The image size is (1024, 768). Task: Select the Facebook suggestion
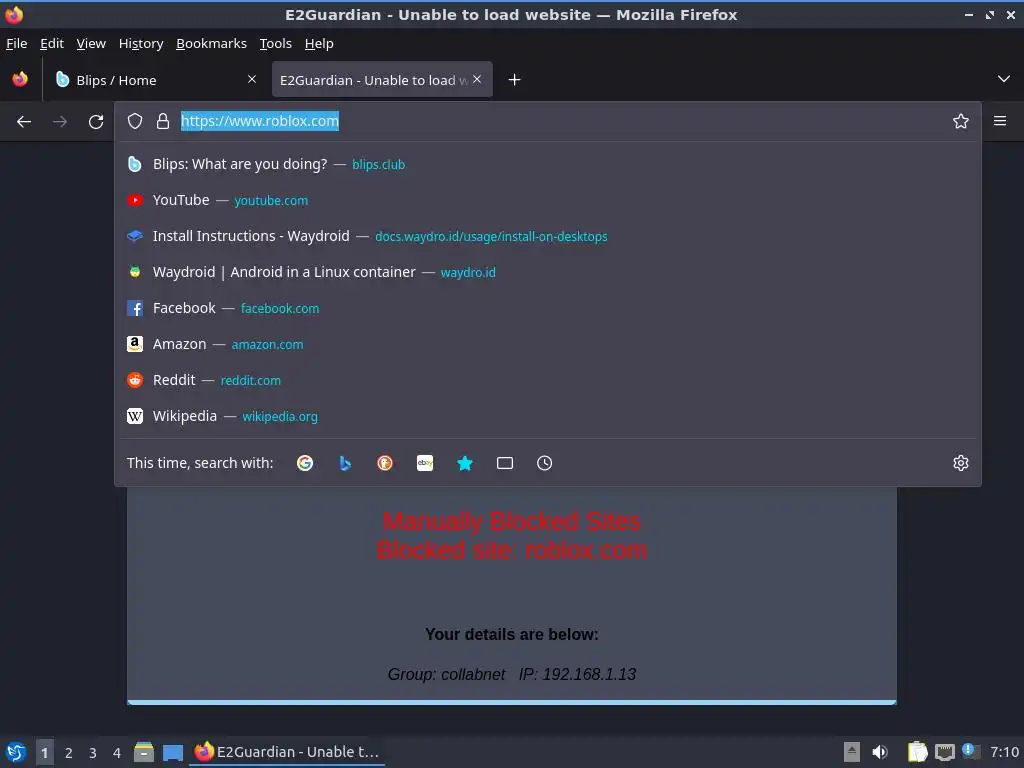tap(547, 308)
